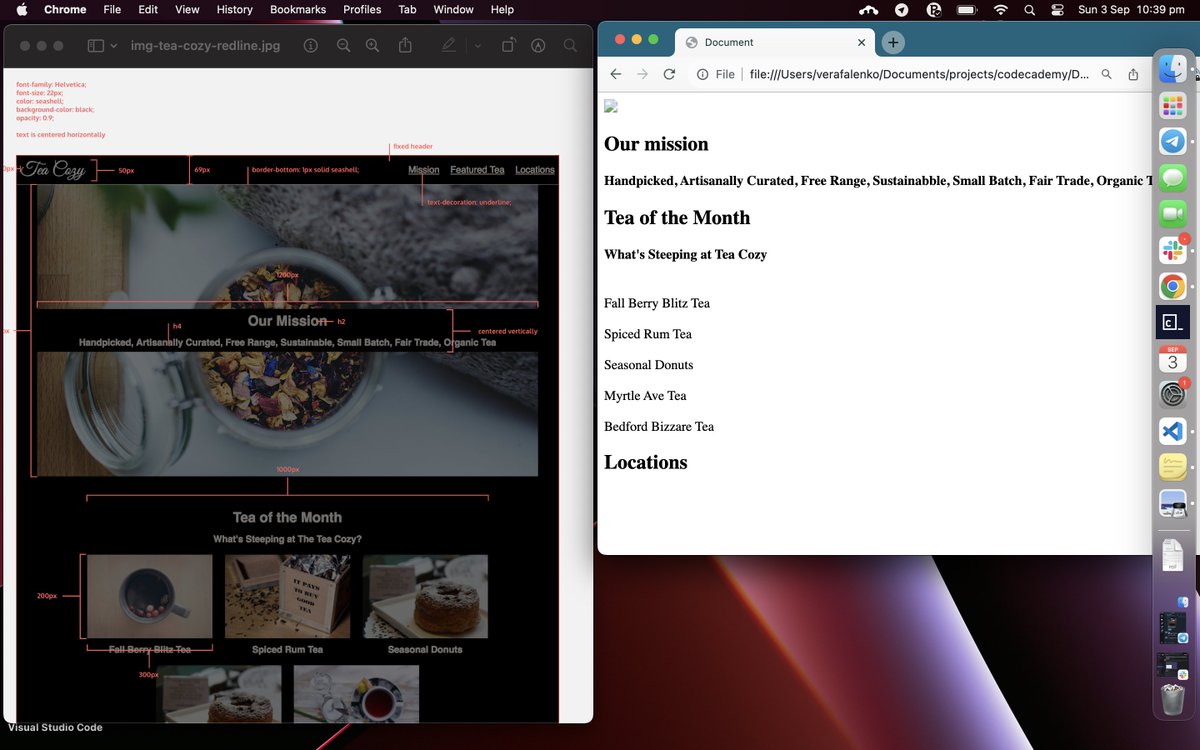Image resolution: width=1200 pixels, height=750 pixels.
Task: Click the Tea Cozy logo in the redline image
Action: [54, 169]
